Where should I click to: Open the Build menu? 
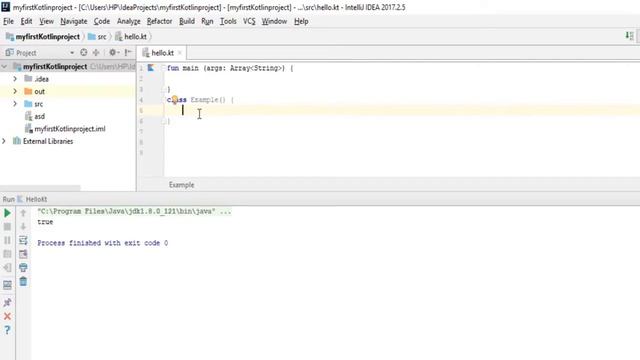[x=187, y=21]
